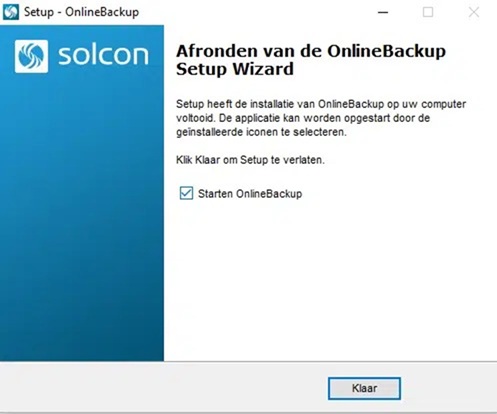Click the text geïnstalleerde iconen te selecteren
Viewport: 497px width, 414px height.
coord(261,132)
